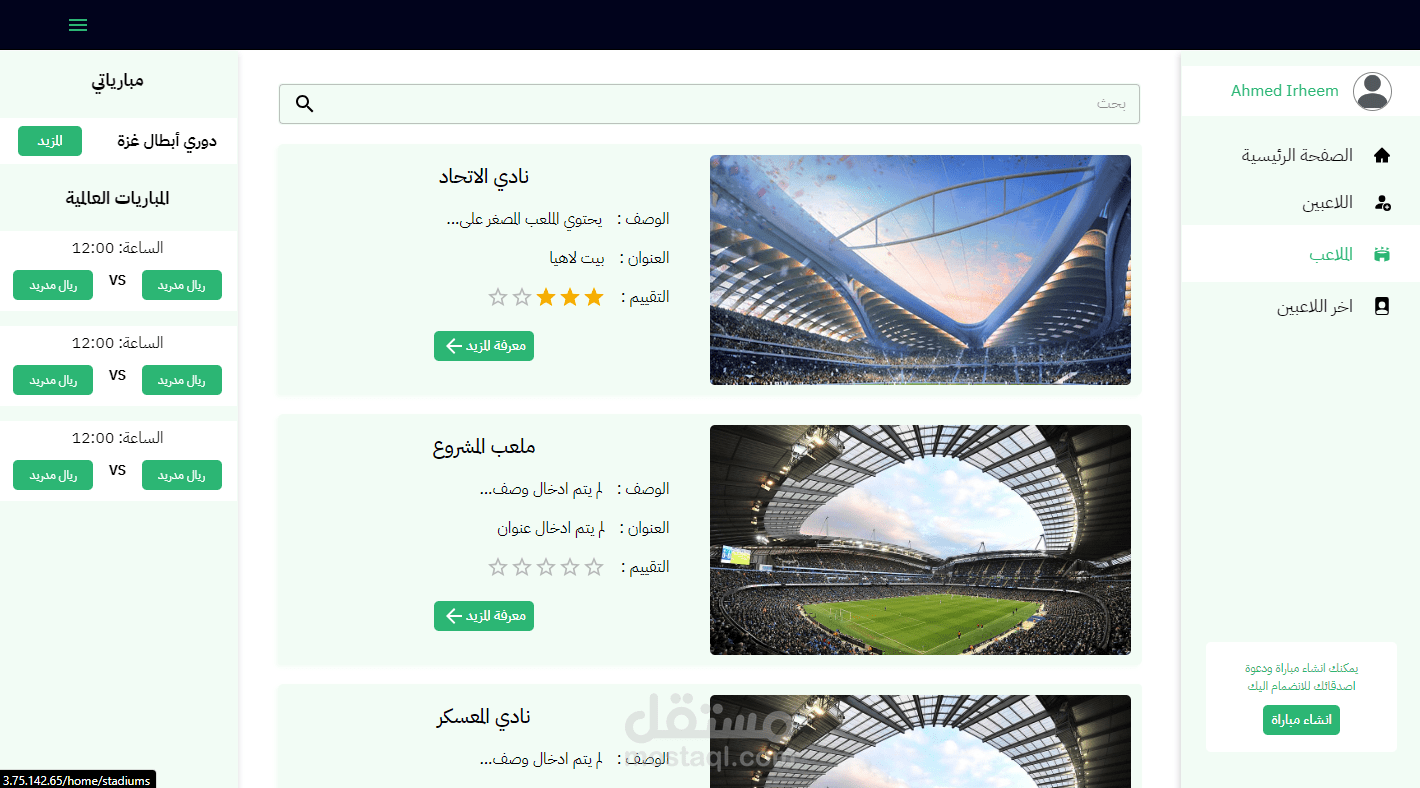Open the hamburger menu in top bar
Image resolution: width=1420 pixels, height=788 pixels.
coord(78,25)
